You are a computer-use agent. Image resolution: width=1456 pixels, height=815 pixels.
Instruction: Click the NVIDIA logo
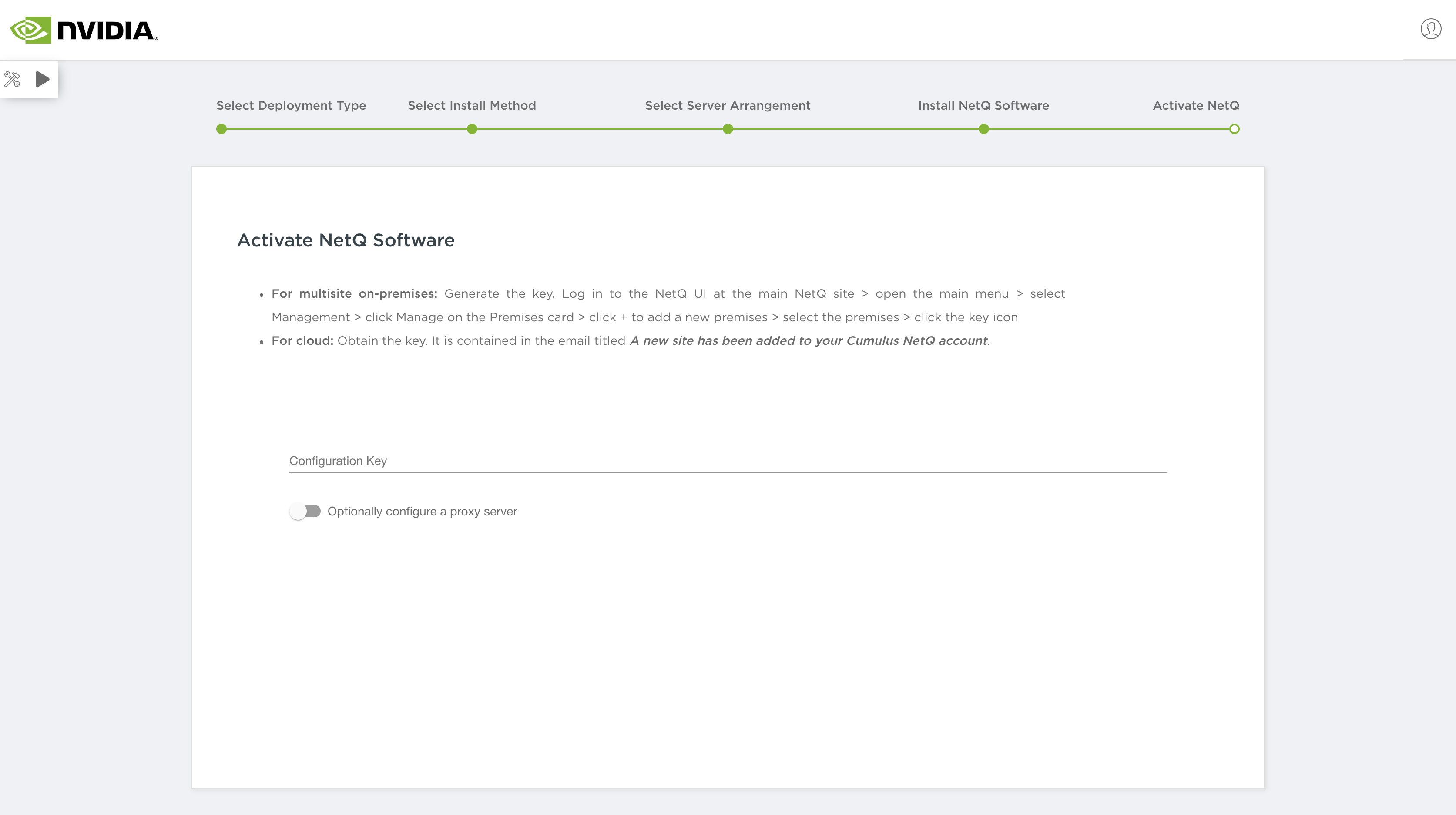(x=84, y=30)
